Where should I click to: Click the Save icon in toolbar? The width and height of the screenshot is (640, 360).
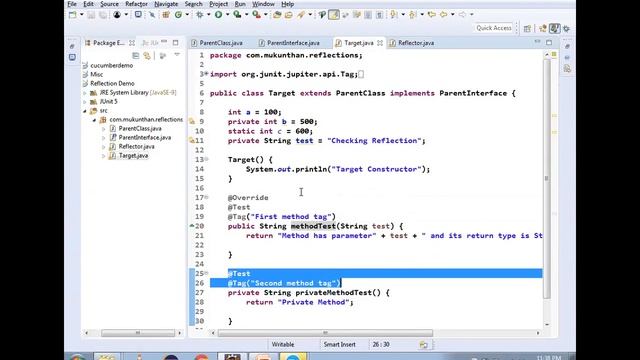[x=91, y=15]
